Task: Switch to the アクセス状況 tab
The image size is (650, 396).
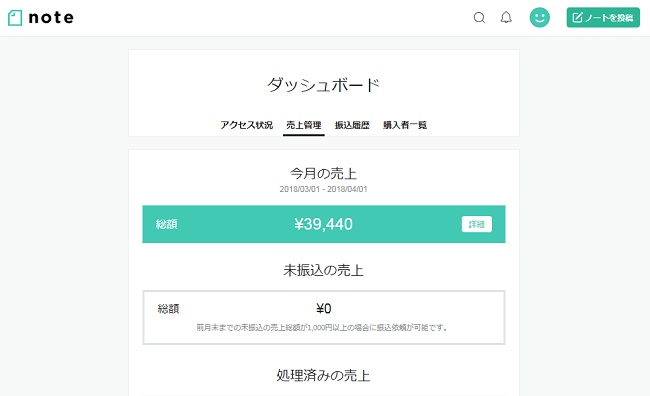Action: coord(246,125)
